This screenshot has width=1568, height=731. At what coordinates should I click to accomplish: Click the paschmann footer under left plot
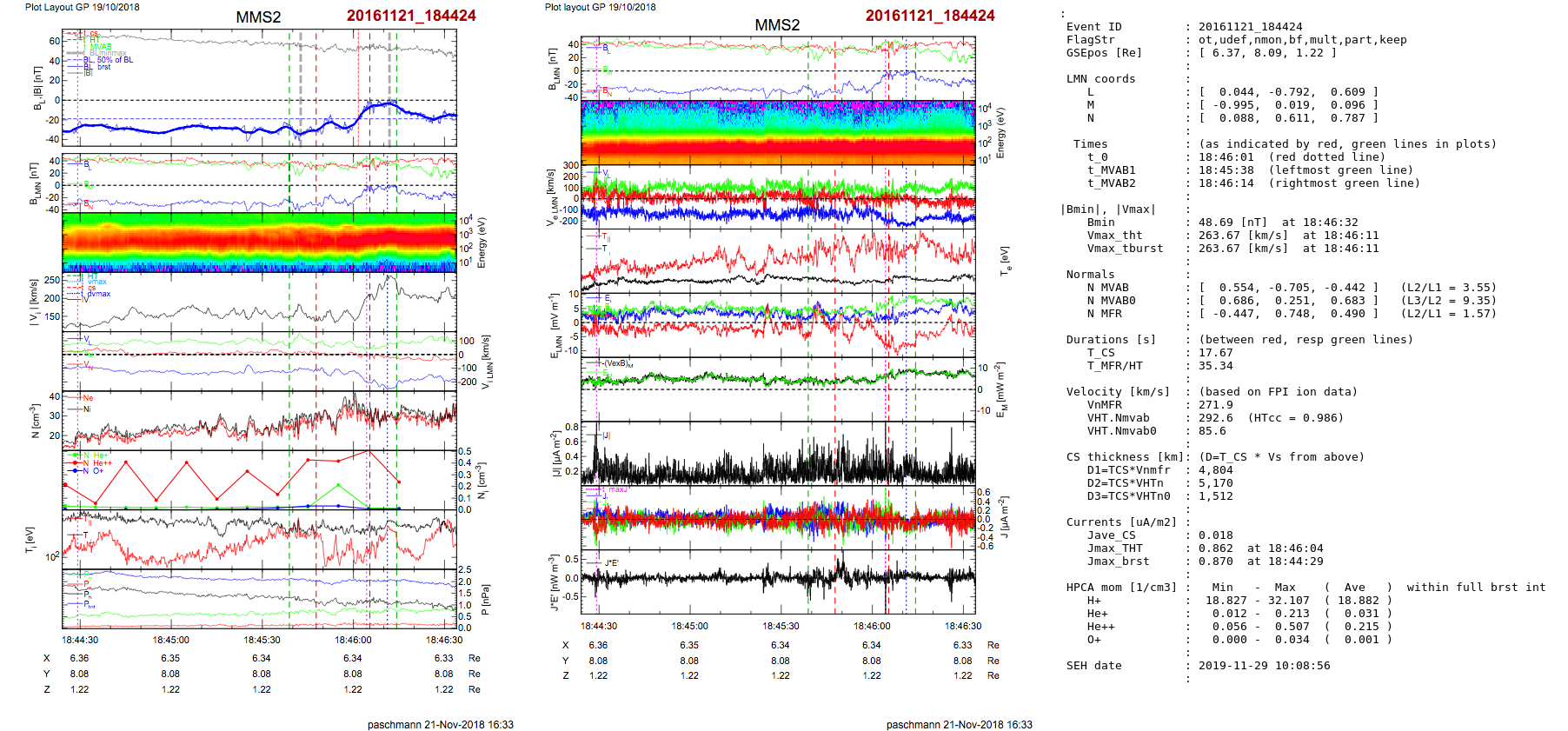click(440, 724)
